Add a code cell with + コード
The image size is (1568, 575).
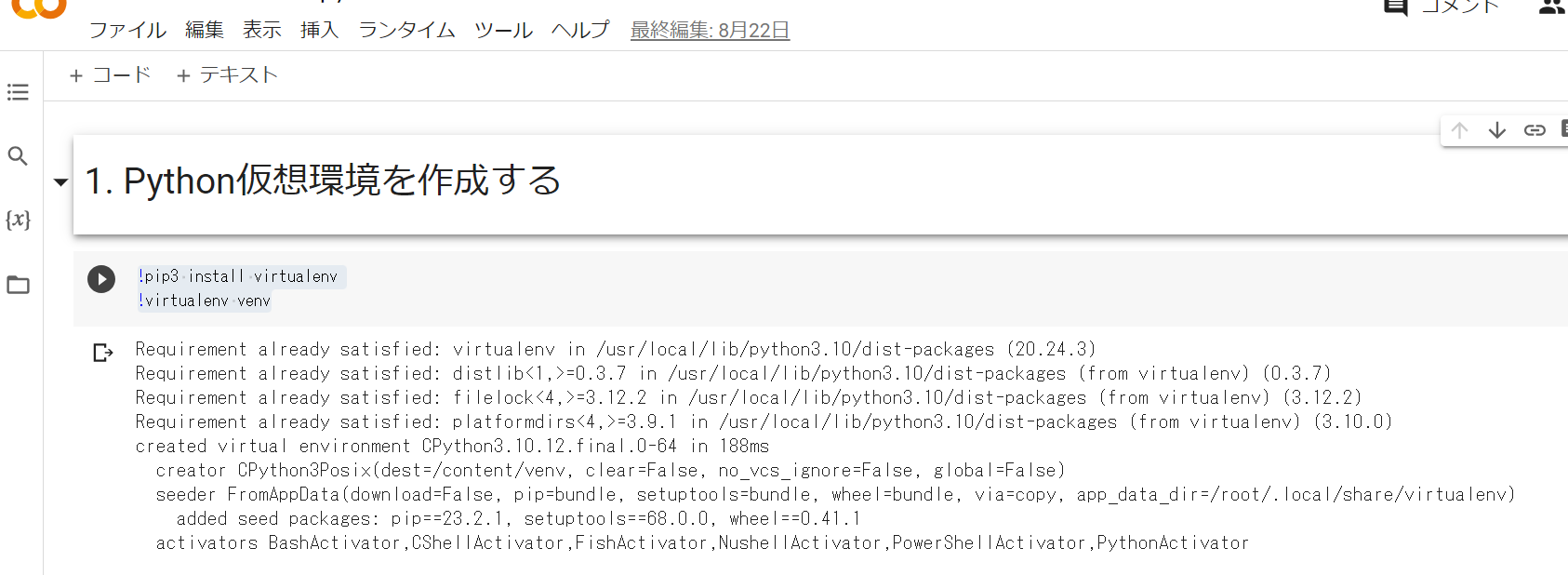[110, 75]
